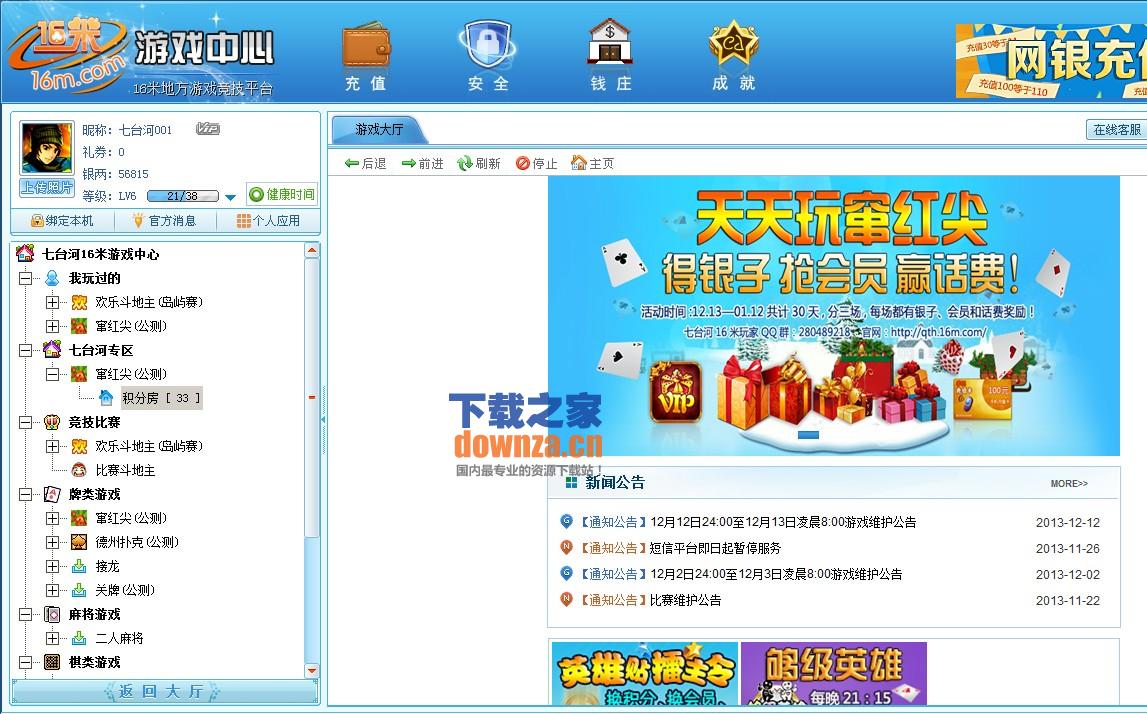
Task: Select 比赛斗地主 game entry
Action: pos(125,470)
